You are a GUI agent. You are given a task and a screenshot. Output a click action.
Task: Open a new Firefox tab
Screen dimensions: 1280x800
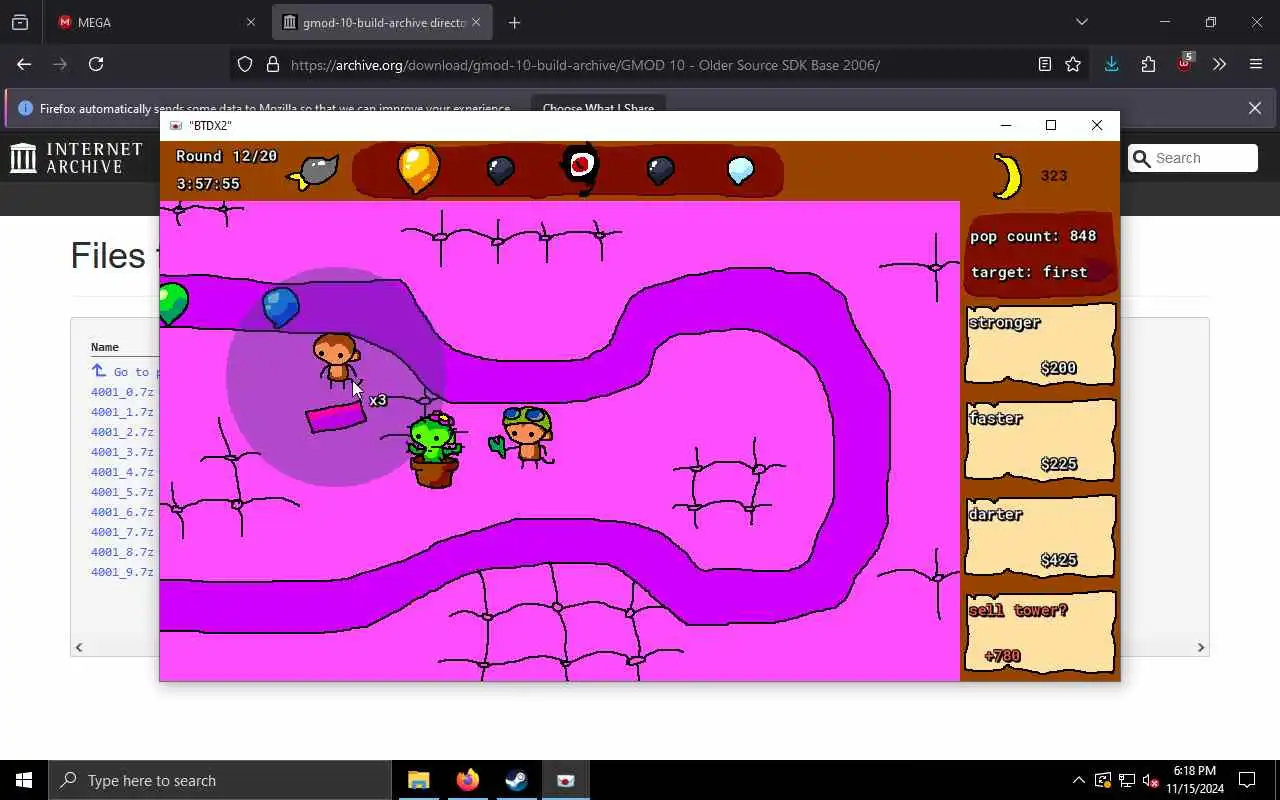coord(514,22)
